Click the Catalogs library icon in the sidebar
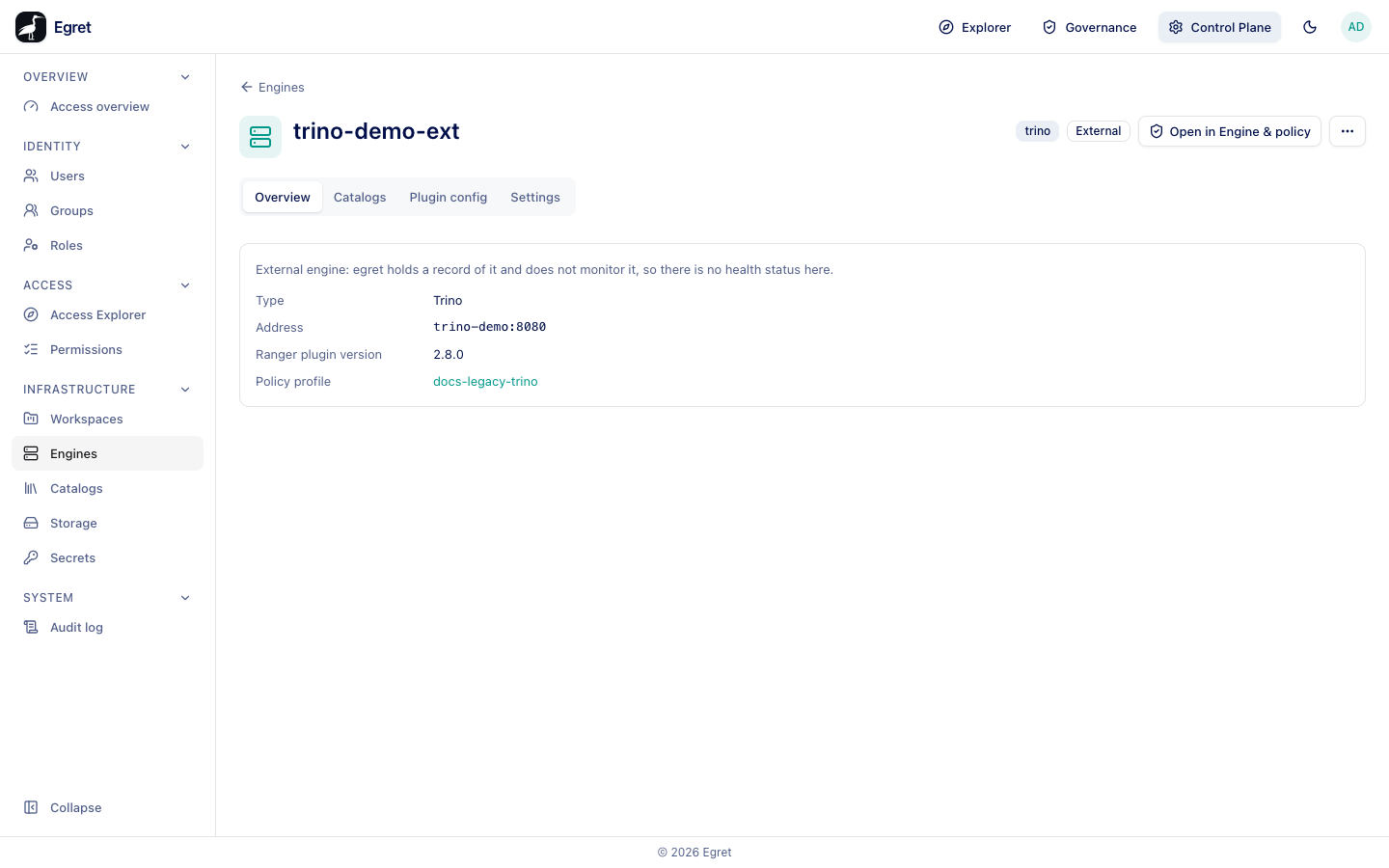The width and height of the screenshot is (1389, 868). [x=31, y=489]
